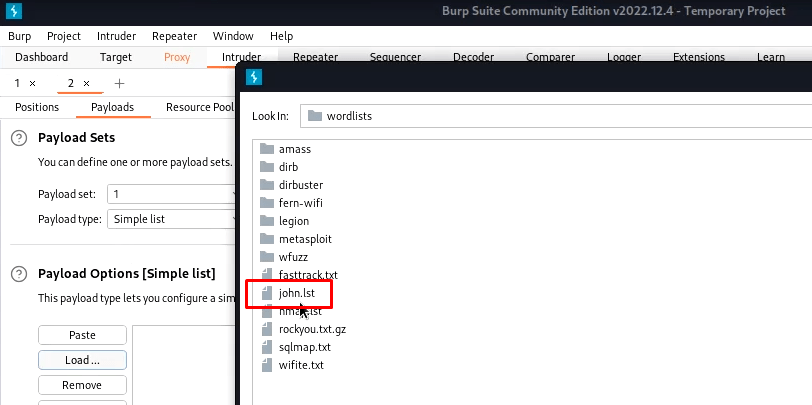The image size is (812, 405).
Task: Click the Paste button
Action: point(82,335)
